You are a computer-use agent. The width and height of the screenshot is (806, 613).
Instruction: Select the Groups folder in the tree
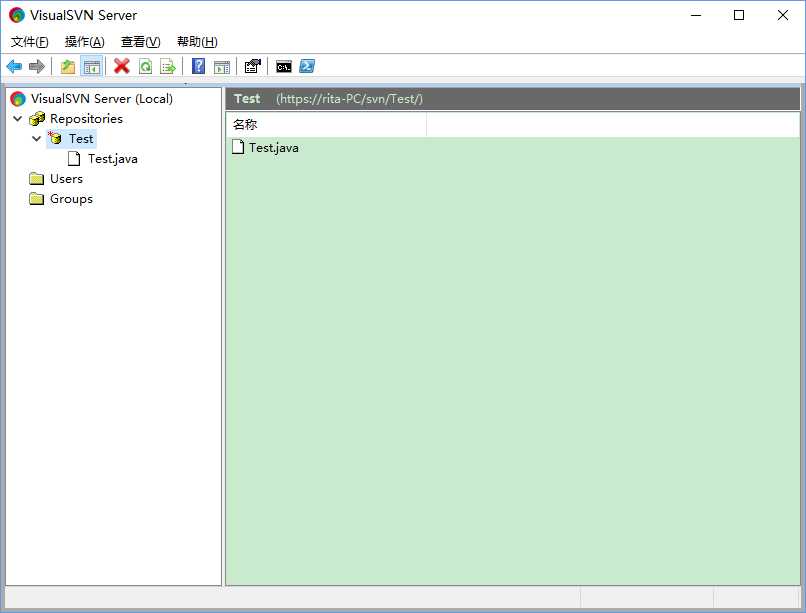pyautogui.click(x=71, y=199)
